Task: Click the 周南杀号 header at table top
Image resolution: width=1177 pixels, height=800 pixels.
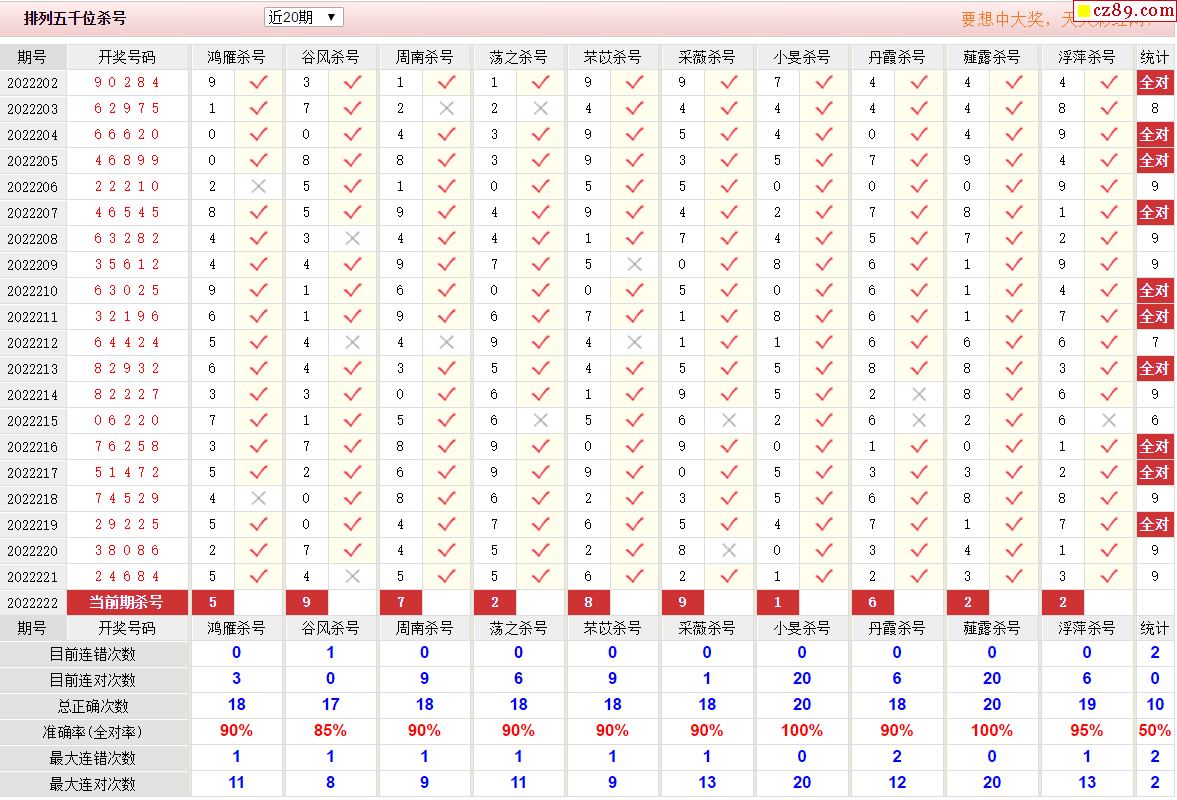Action: click(x=424, y=57)
